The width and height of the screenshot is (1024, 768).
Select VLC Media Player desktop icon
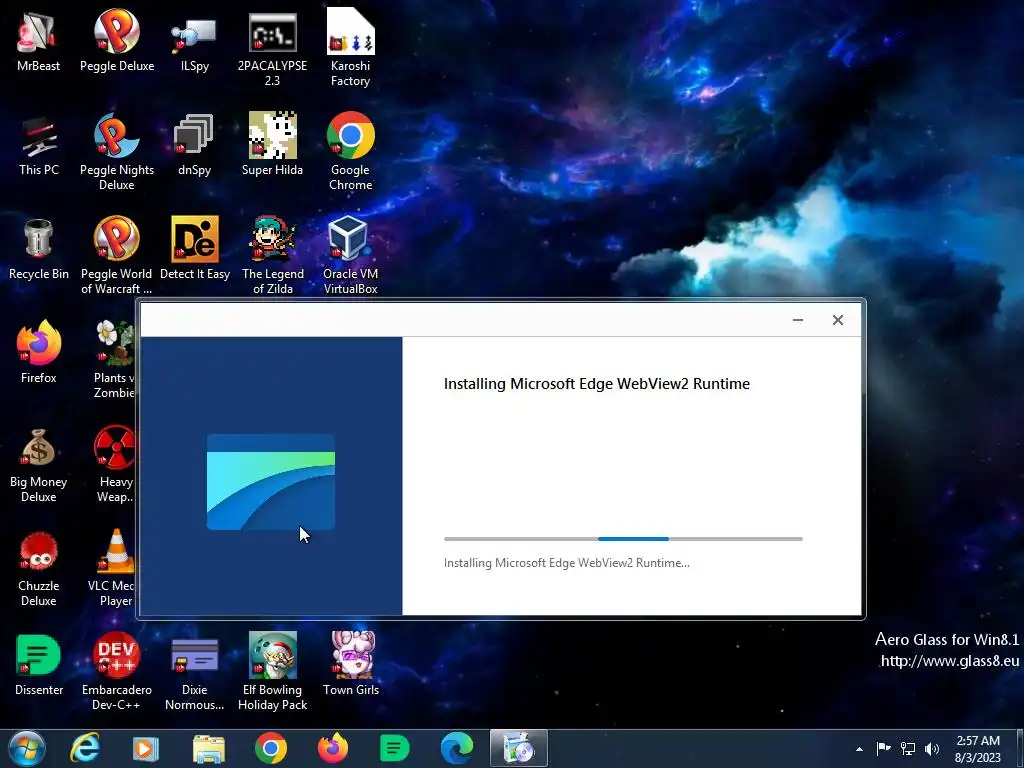(112, 568)
